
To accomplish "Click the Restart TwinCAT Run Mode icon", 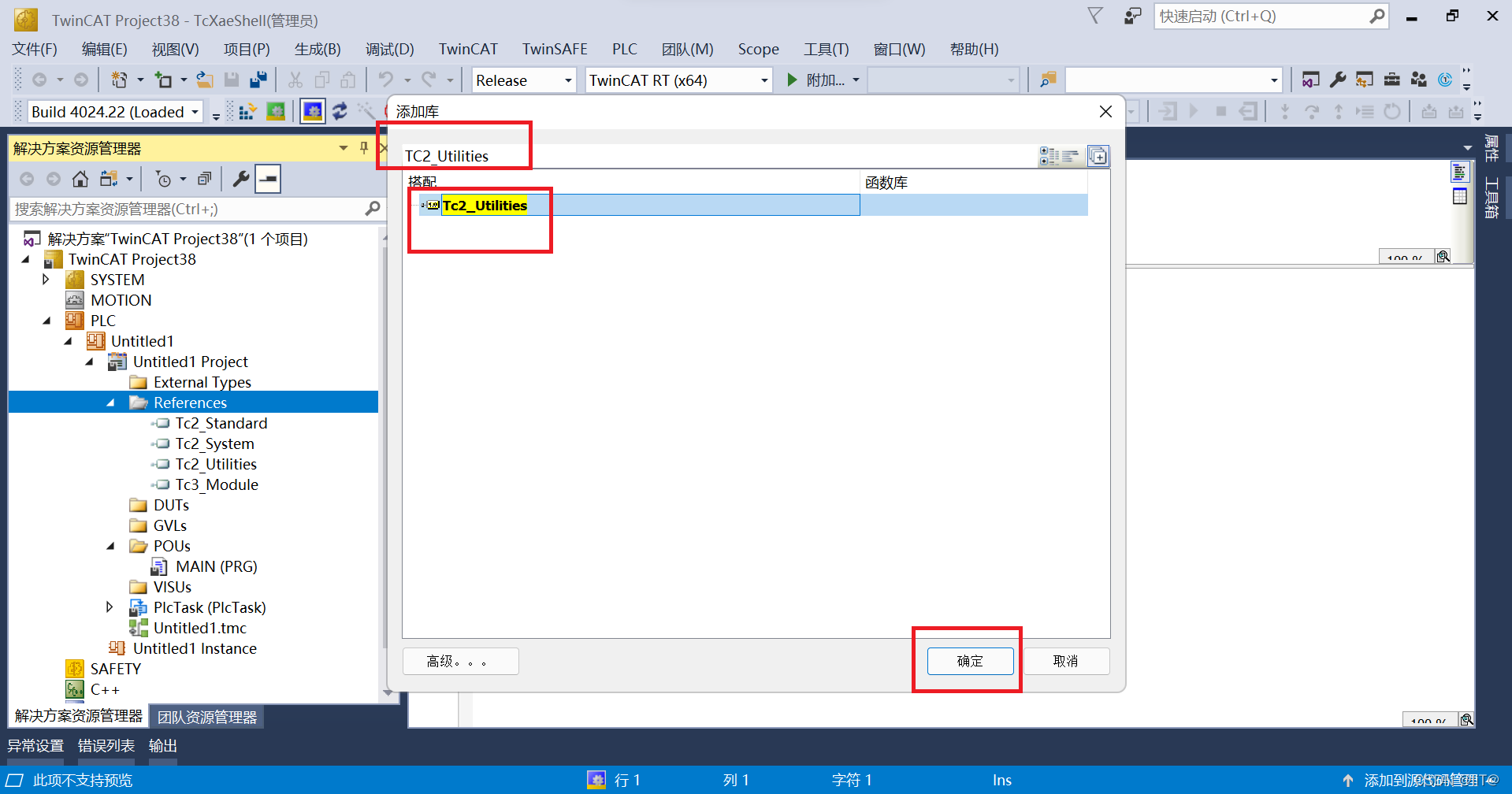I will click(x=276, y=112).
